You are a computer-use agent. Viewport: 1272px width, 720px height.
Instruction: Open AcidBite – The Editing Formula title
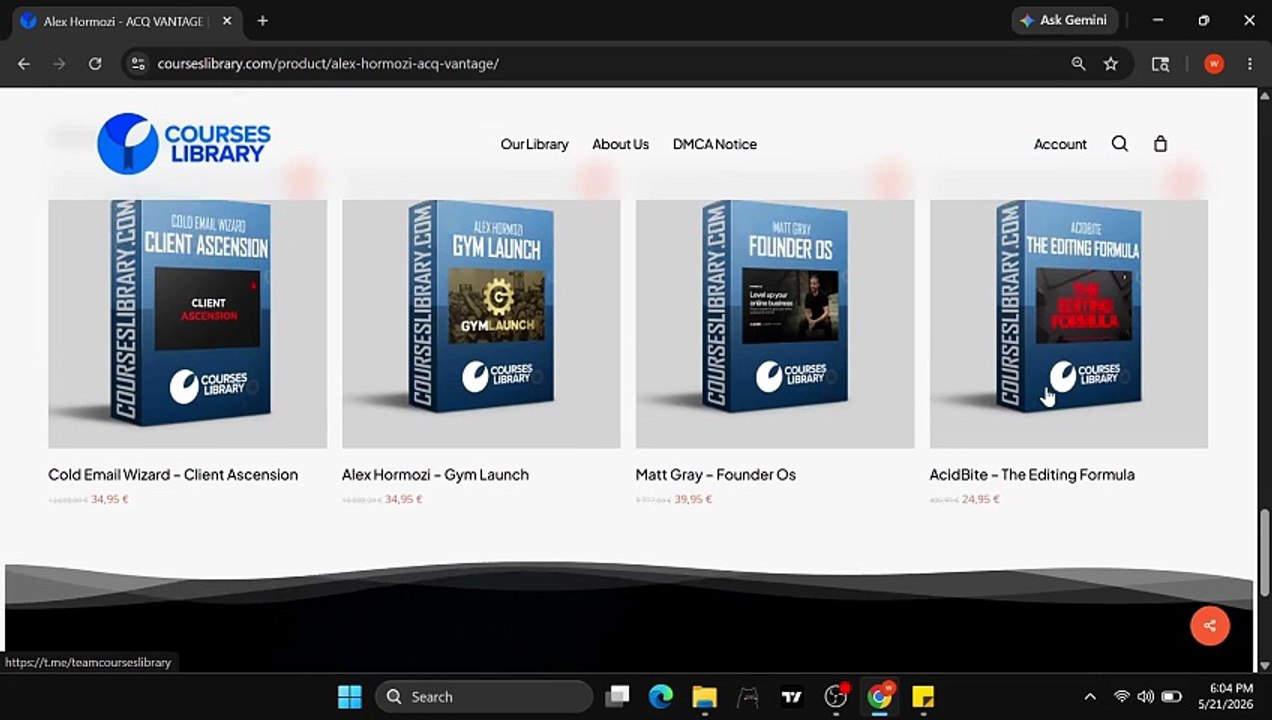point(1032,475)
